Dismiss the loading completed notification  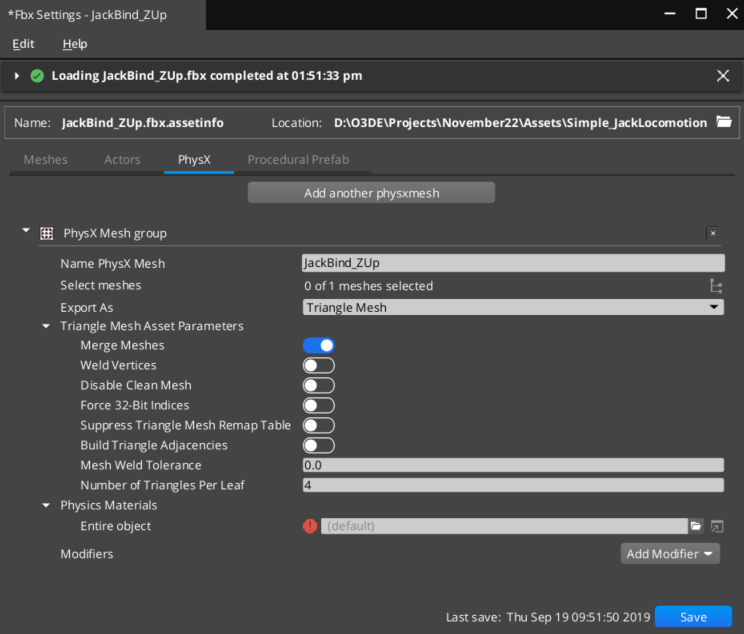[723, 76]
